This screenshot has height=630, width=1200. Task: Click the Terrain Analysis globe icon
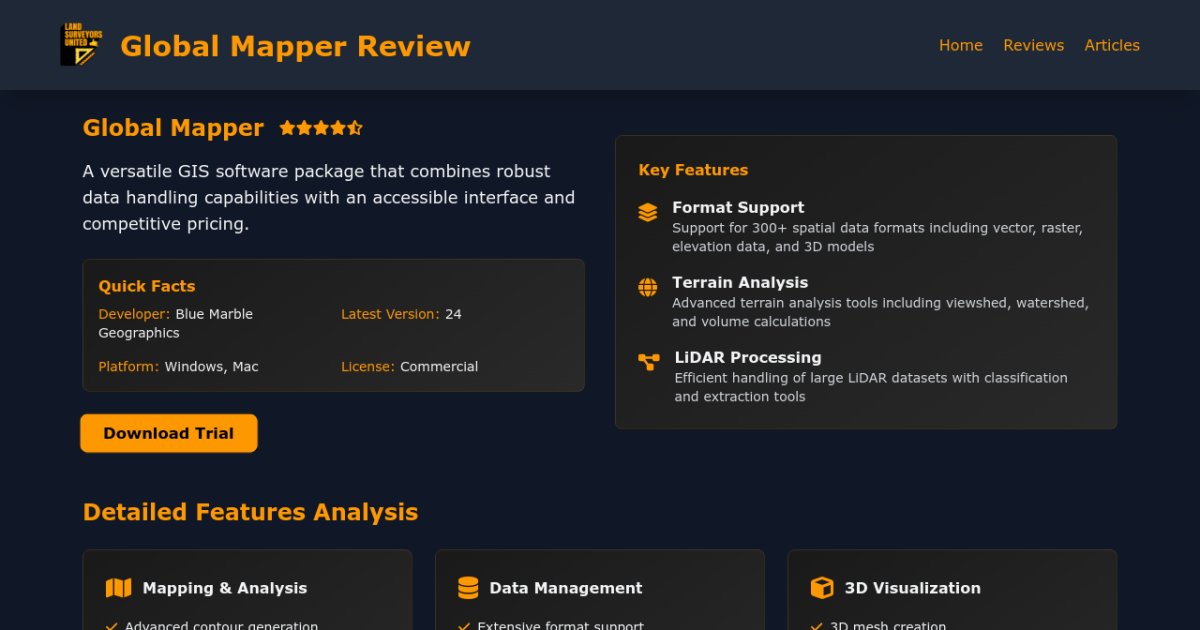pyautogui.click(x=648, y=287)
